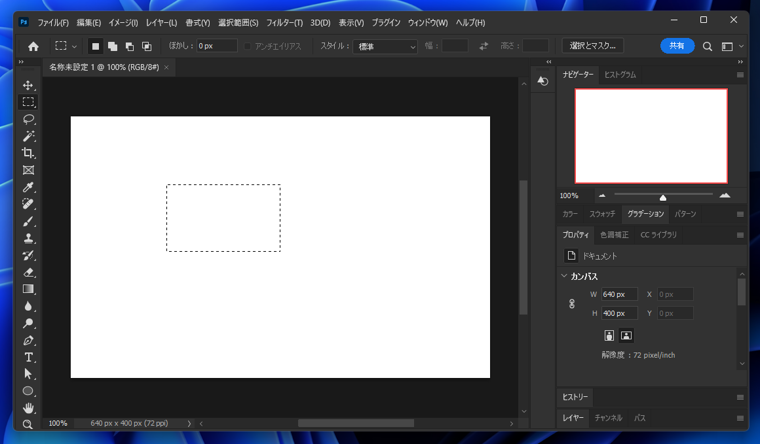The image size is (760, 444).
Task: Toggle the canvas width-height link icon
Action: [x=572, y=304]
